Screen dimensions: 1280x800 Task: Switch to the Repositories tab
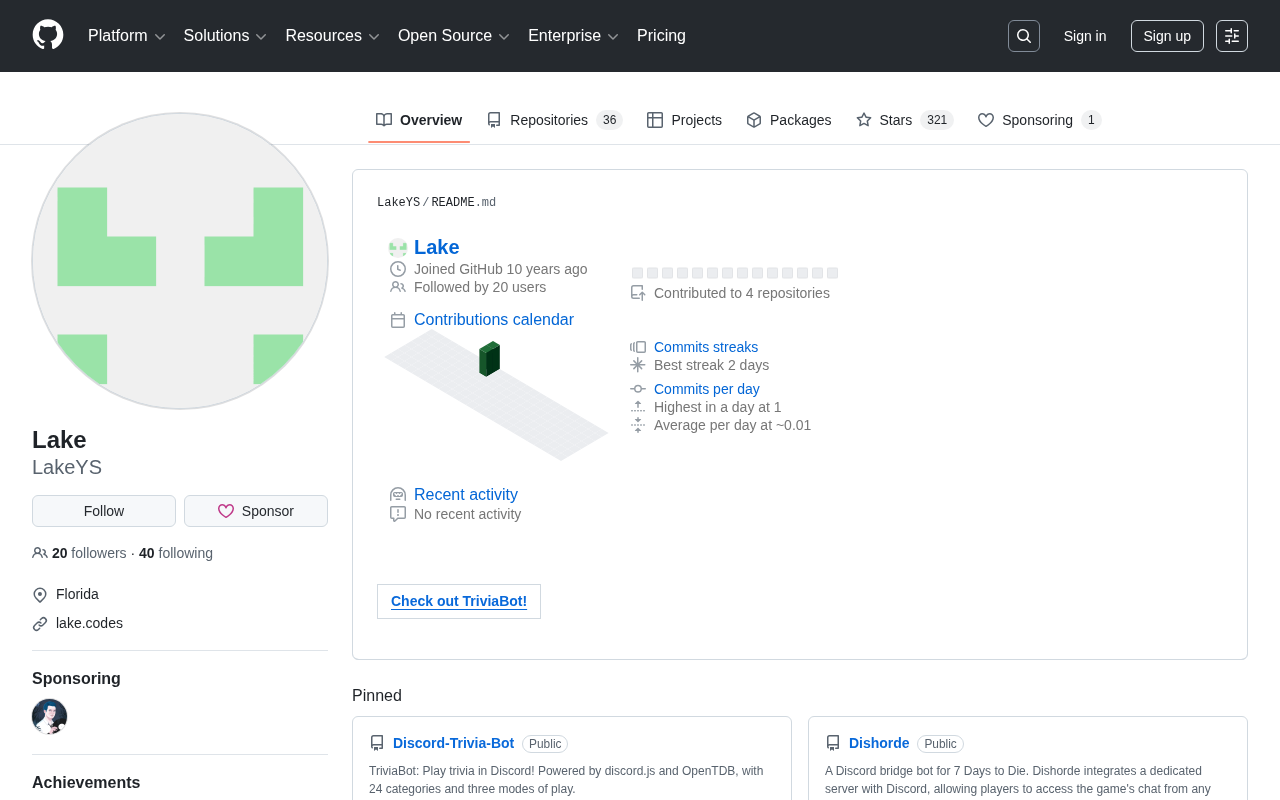coord(554,120)
